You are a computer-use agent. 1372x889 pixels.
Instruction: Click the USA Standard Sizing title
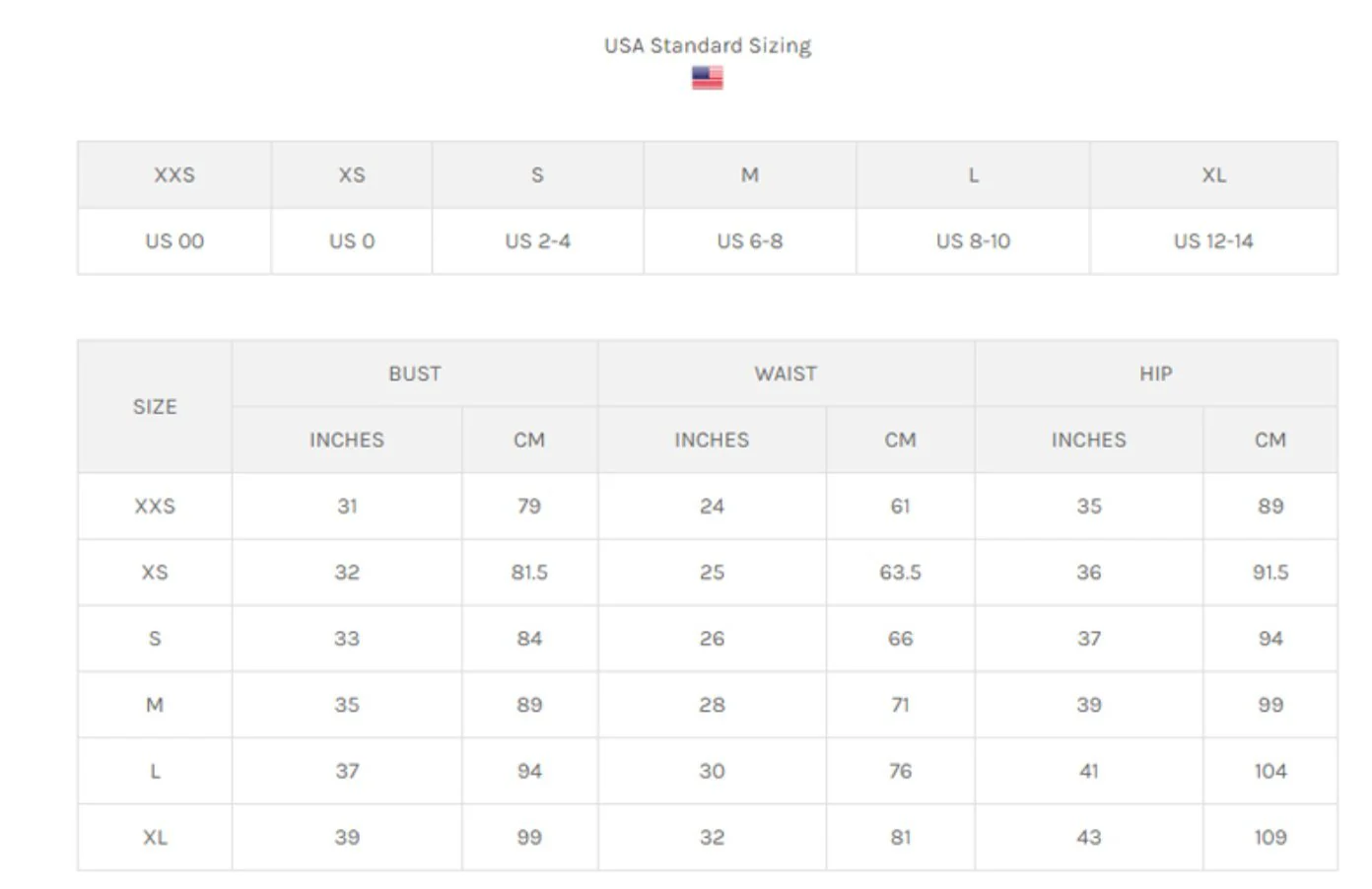pos(707,45)
